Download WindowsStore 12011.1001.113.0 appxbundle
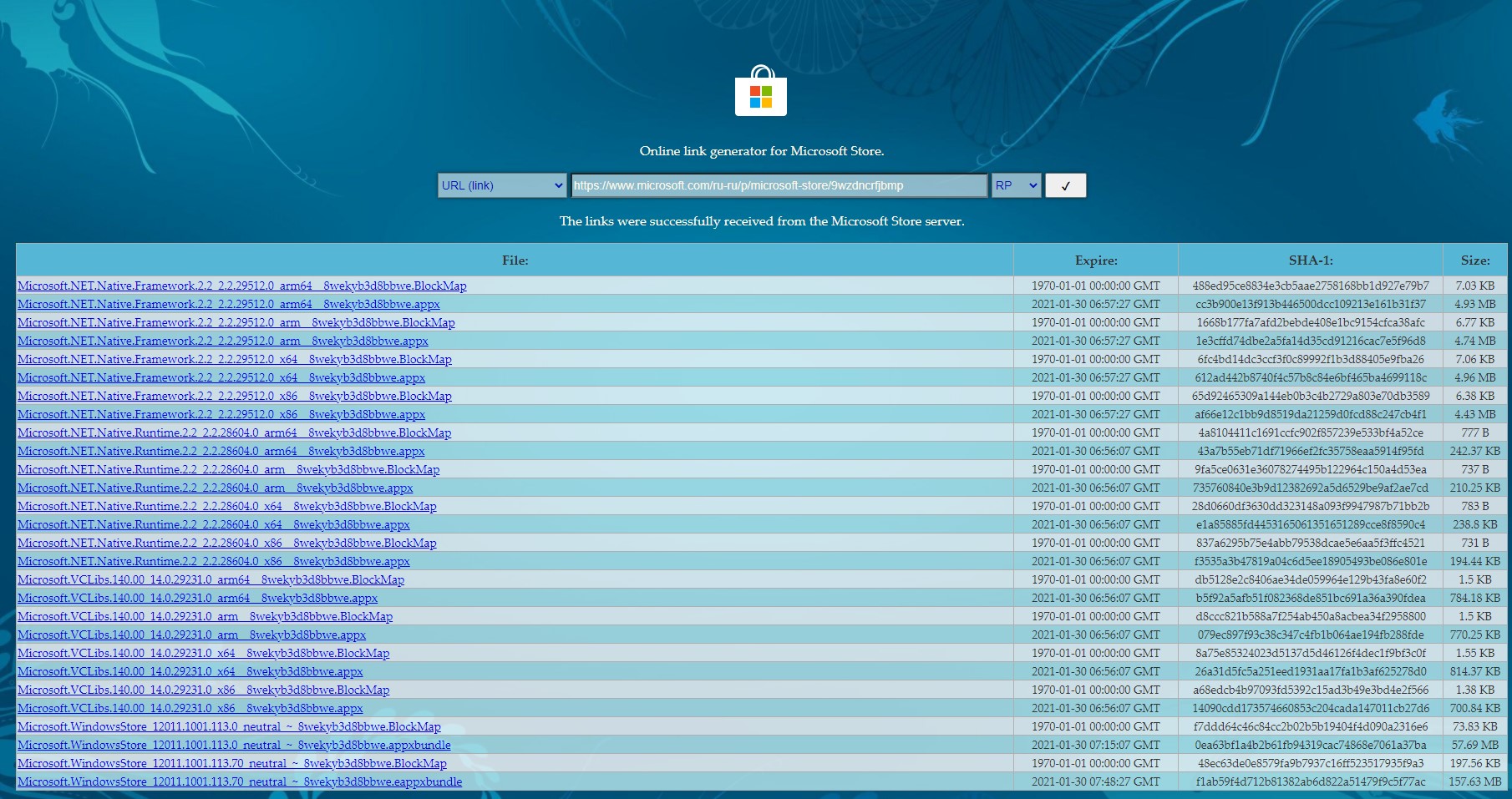This screenshot has width=1512, height=799. pos(234,745)
